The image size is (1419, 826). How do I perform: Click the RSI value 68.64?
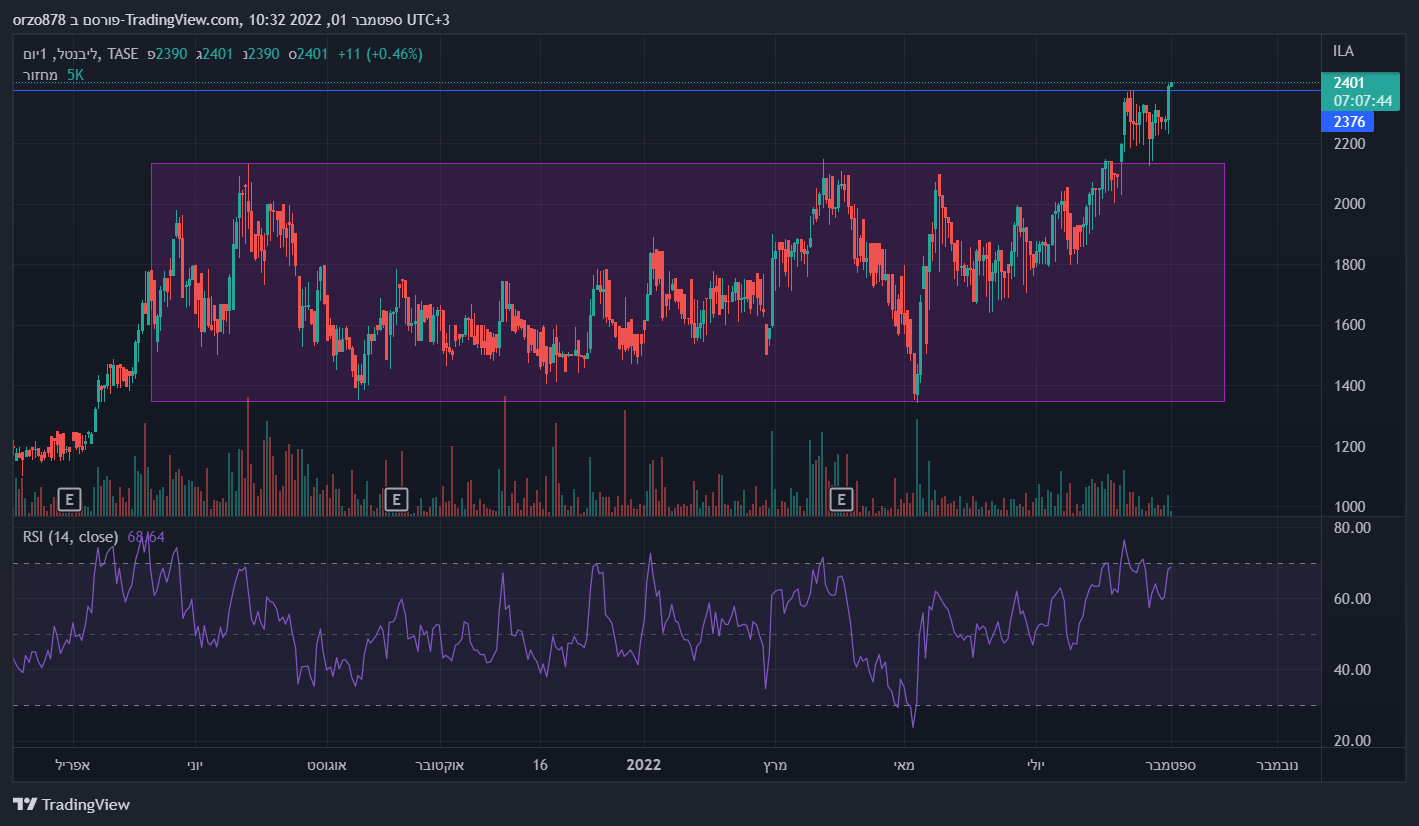146,537
